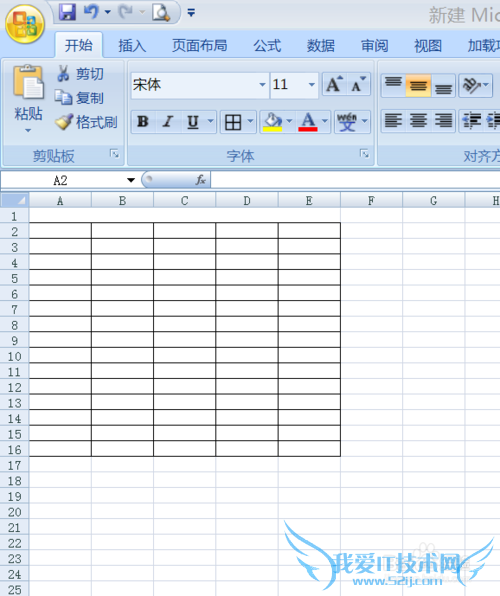Open underline style dropdown arrow
The width and height of the screenshot is (500, 596).
pos(211,122)
